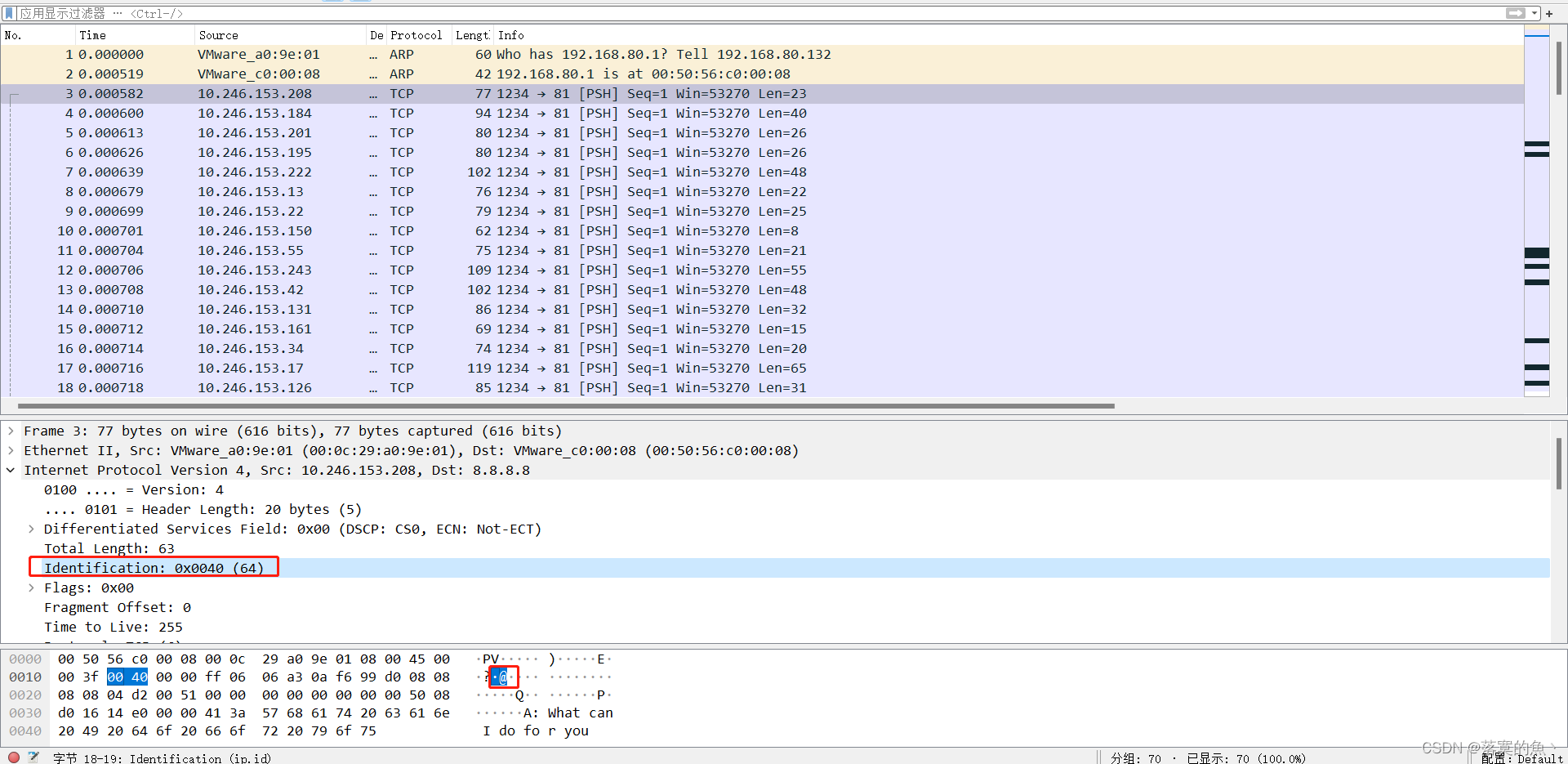Select packet 16 from 10.246.153.34

[x=762, y=349]
